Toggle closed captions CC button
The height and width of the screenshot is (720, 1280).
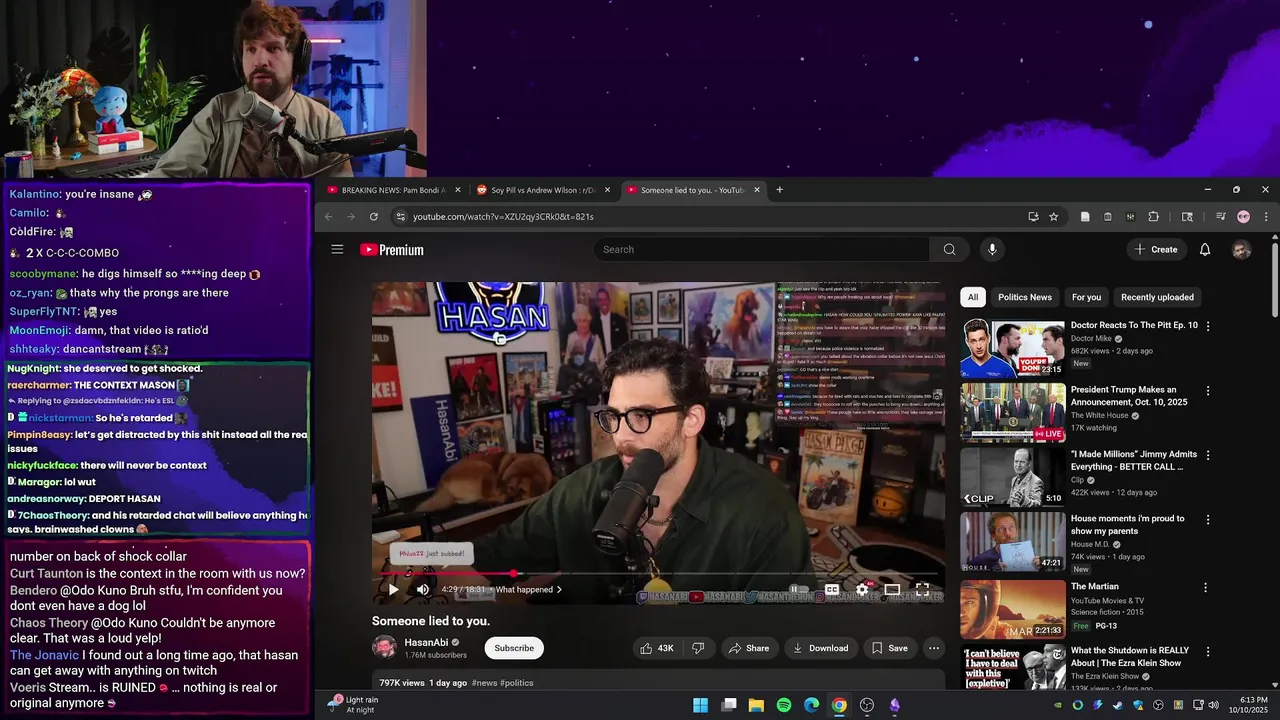pos(832,590)
